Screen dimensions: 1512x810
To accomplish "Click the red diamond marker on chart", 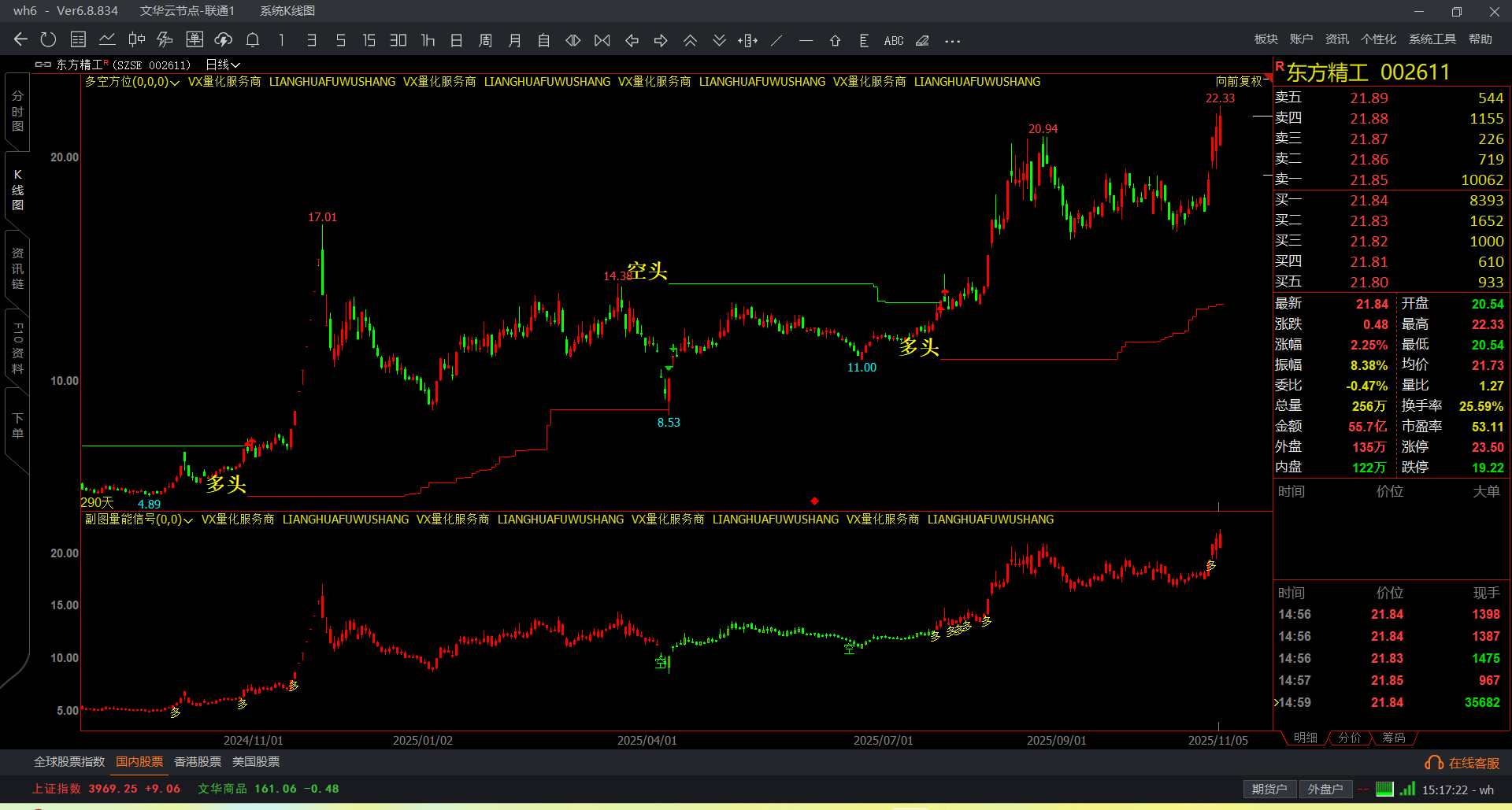I will pos(814,501).
